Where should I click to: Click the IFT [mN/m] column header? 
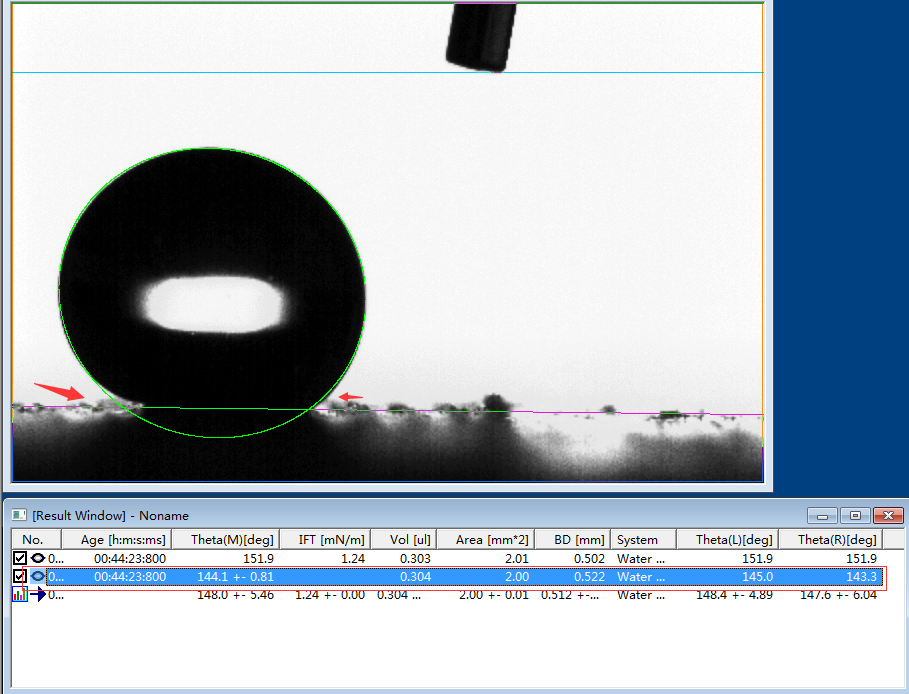click(x=323, y=539)
